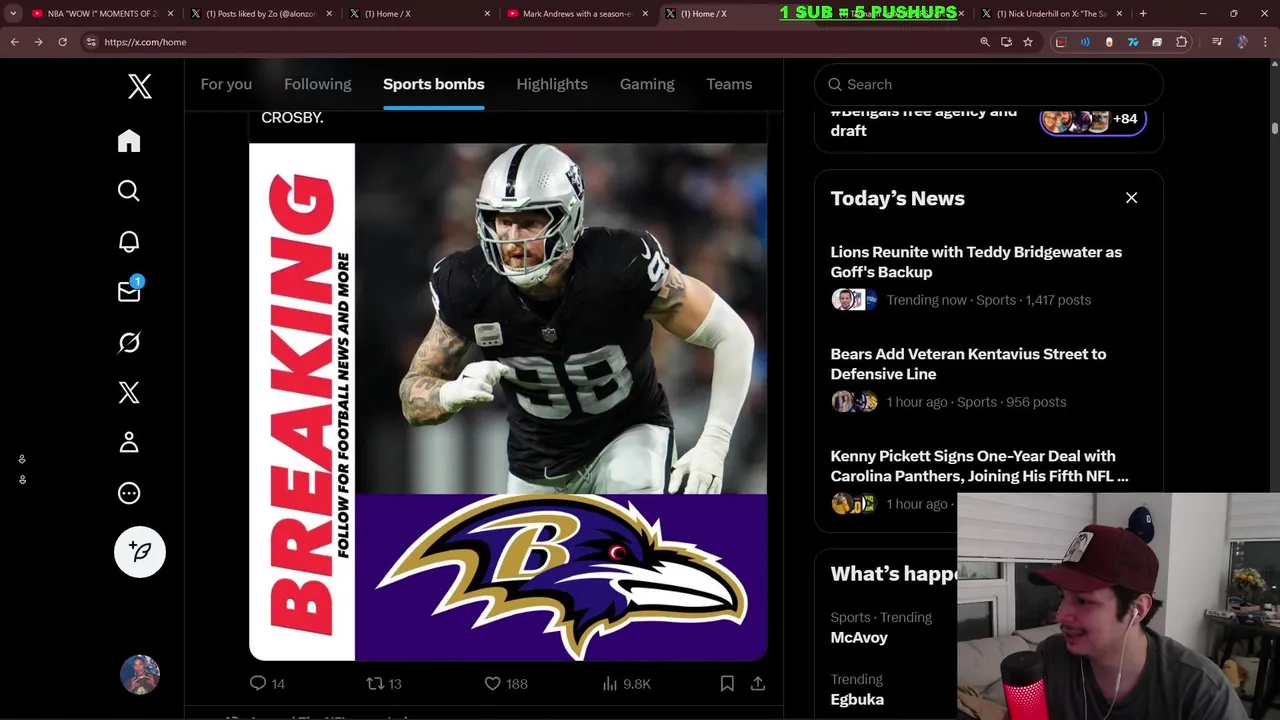Open browser extensions puzzle icon
This screenshot has width=1280, height=720.
pos(1182,42)
